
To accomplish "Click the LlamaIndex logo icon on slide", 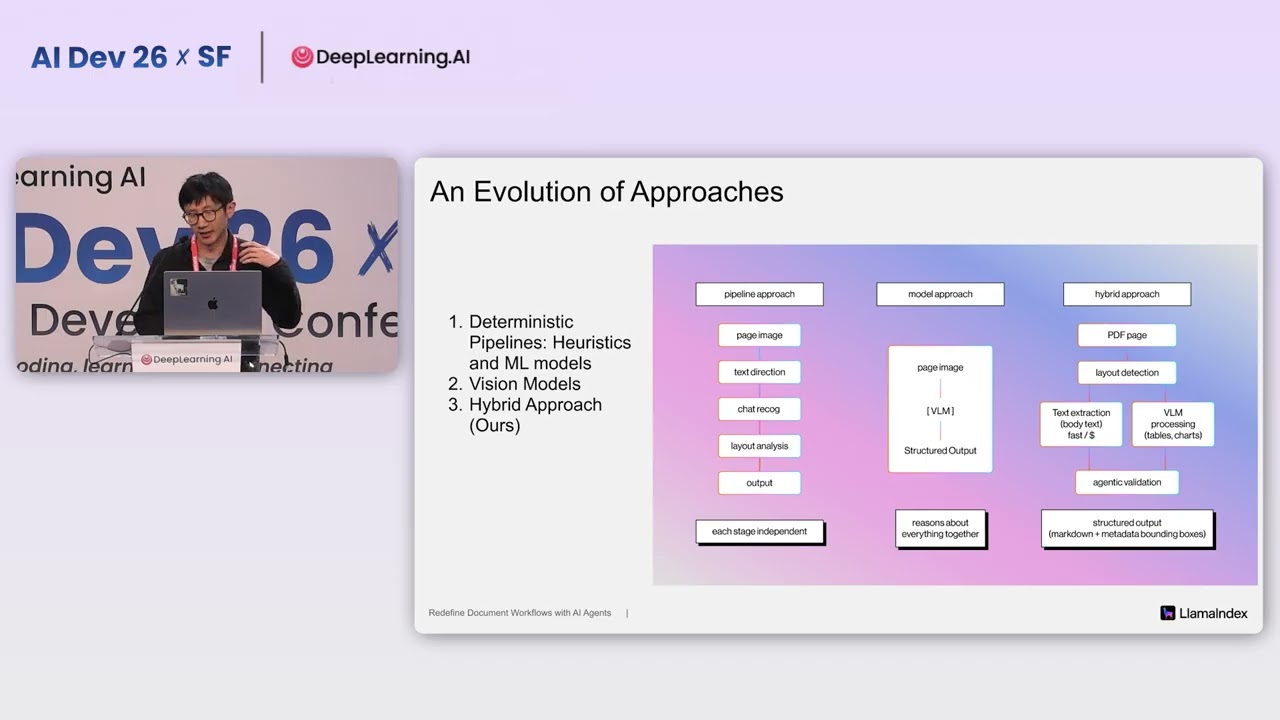I will 1167,613.
